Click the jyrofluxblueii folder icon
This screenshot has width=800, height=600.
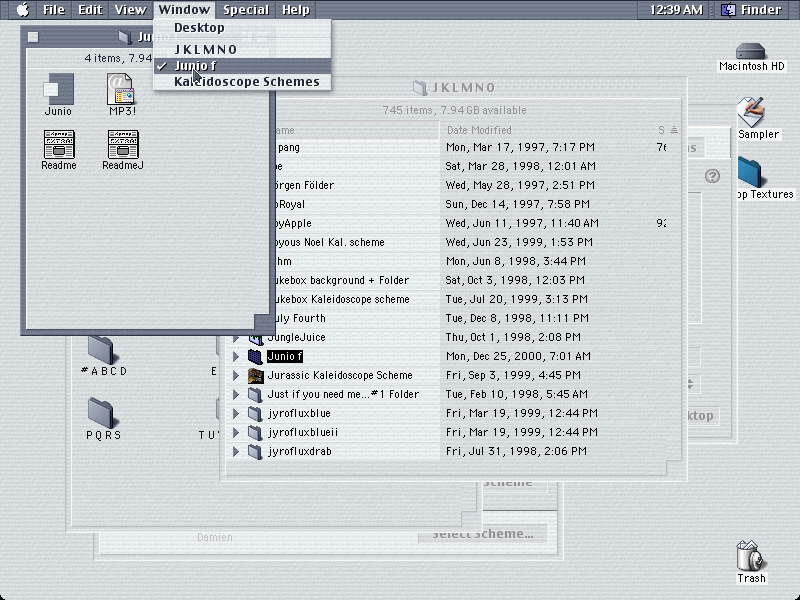click(255, 433)
